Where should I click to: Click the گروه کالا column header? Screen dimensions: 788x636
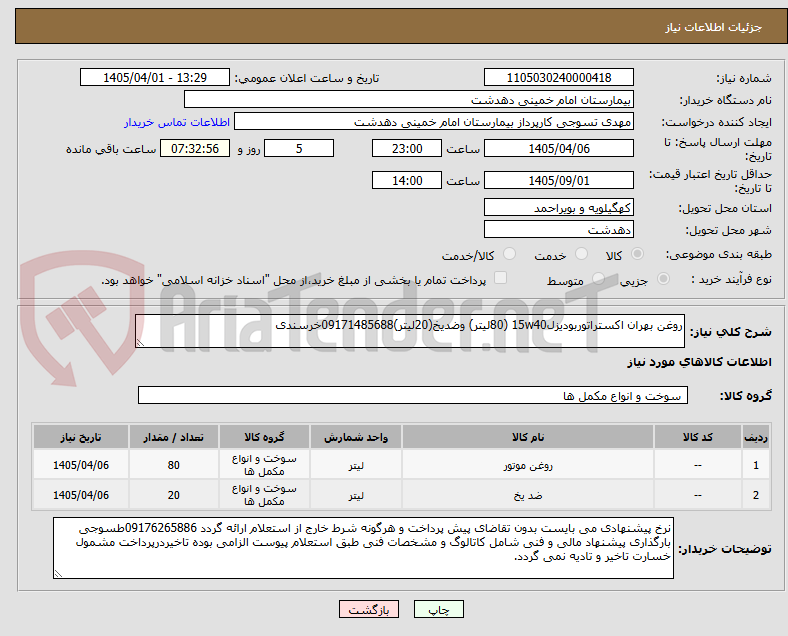[264, 437]
